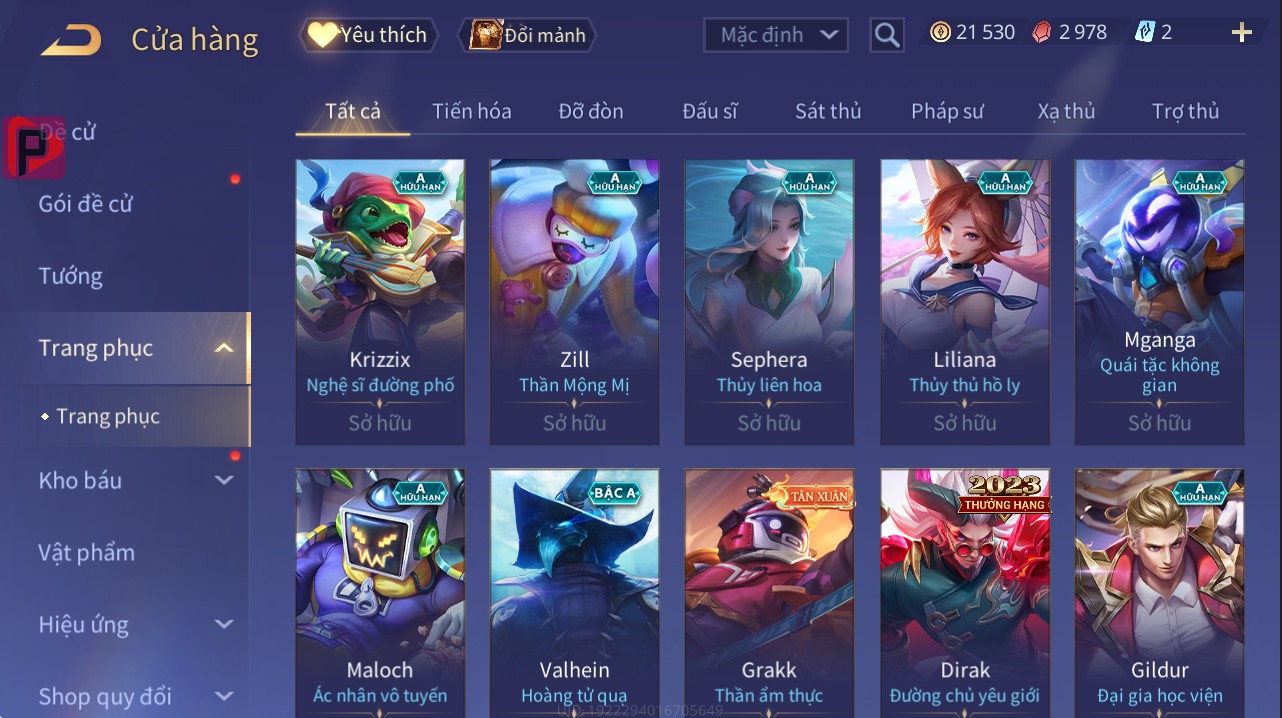Collapse the Trang phục sidebar section
This screenshot has width=1282, height=718.
(224, 348)
